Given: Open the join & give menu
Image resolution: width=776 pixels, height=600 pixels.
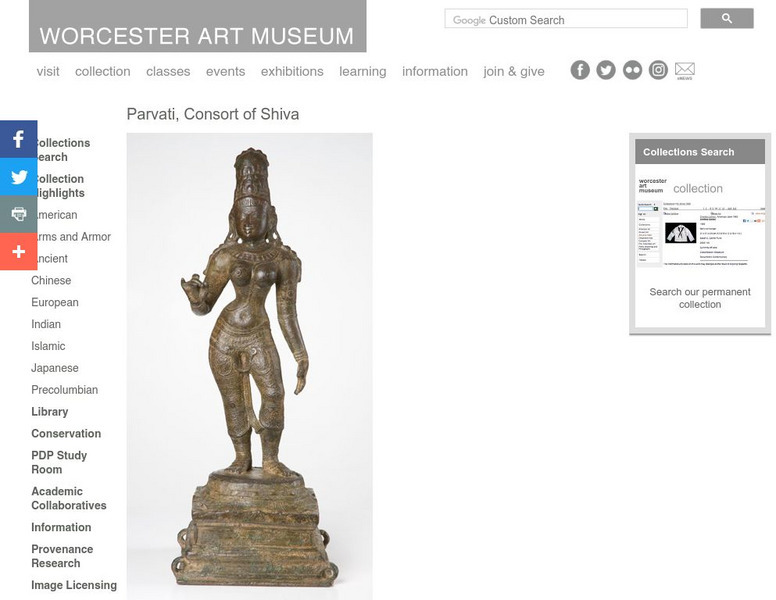Looking at the screenshot, I should point(514,71).
